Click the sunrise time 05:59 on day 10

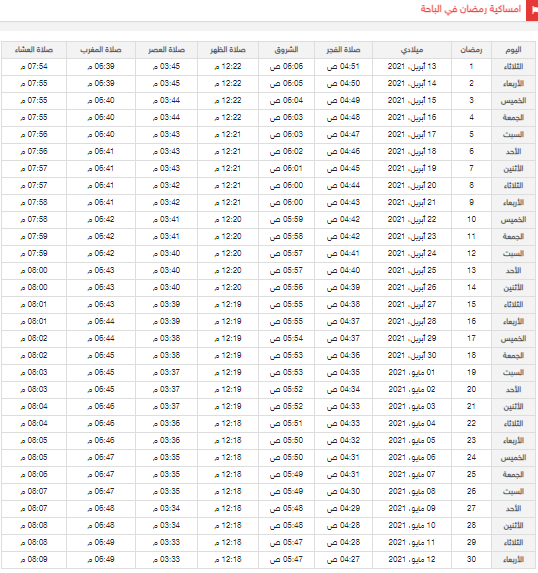286,219
